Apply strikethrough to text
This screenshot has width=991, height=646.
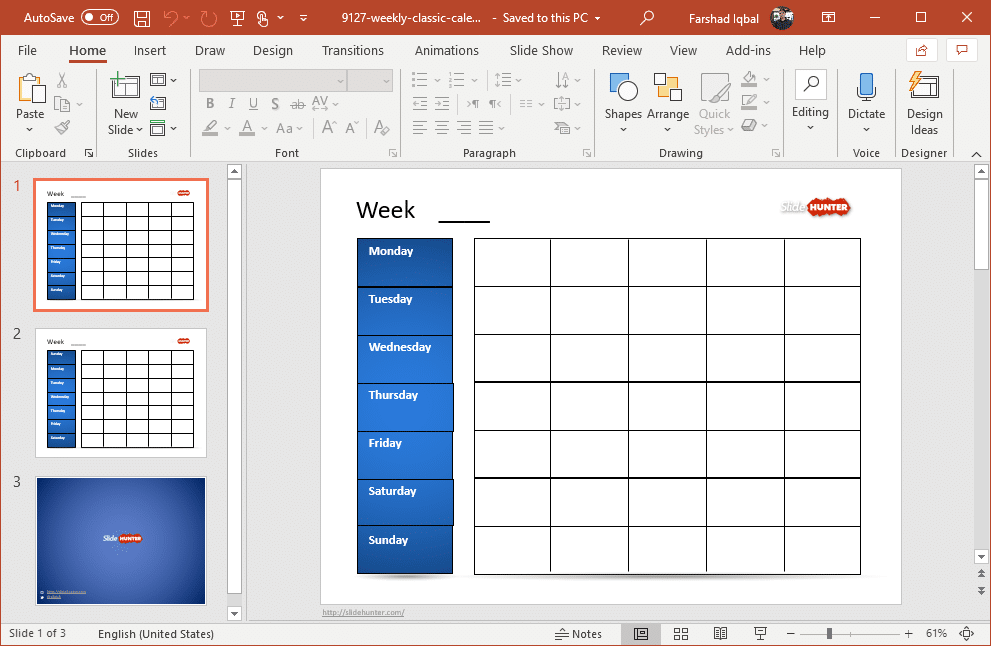(297, 103)
